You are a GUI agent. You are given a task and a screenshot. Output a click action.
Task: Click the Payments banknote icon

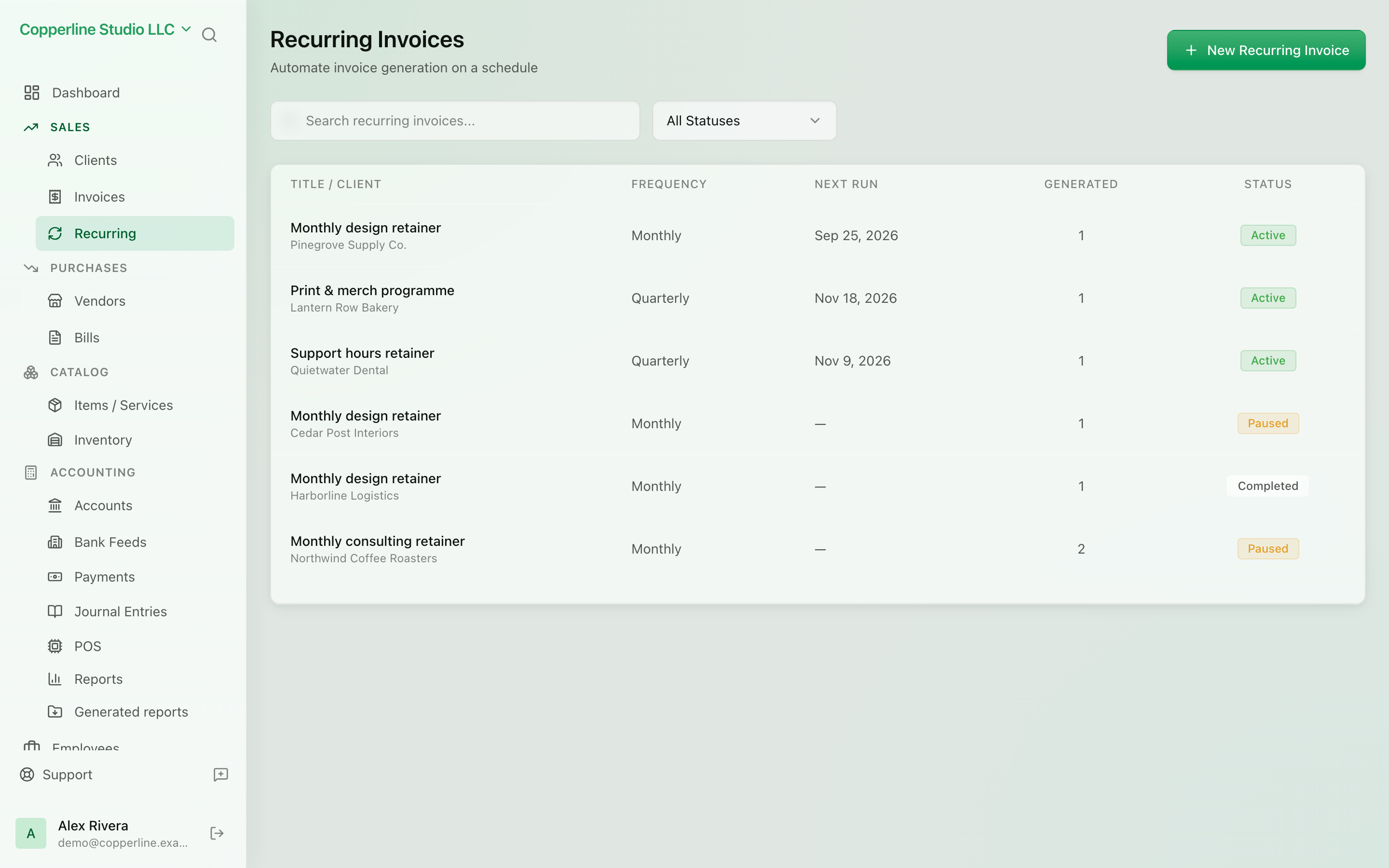pyautogui.click(x=55, y=576)
